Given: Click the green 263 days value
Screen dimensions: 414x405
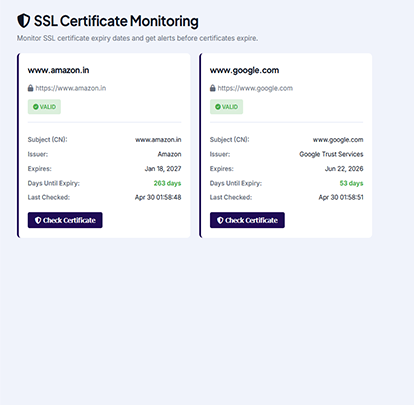Looking at the screenshot, I should click(167, 183).
